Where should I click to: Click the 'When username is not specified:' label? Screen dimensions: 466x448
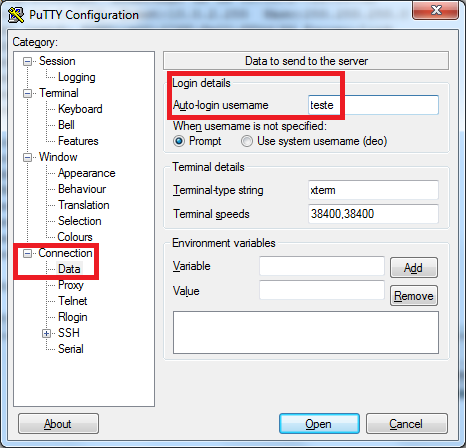pos(250,126)
